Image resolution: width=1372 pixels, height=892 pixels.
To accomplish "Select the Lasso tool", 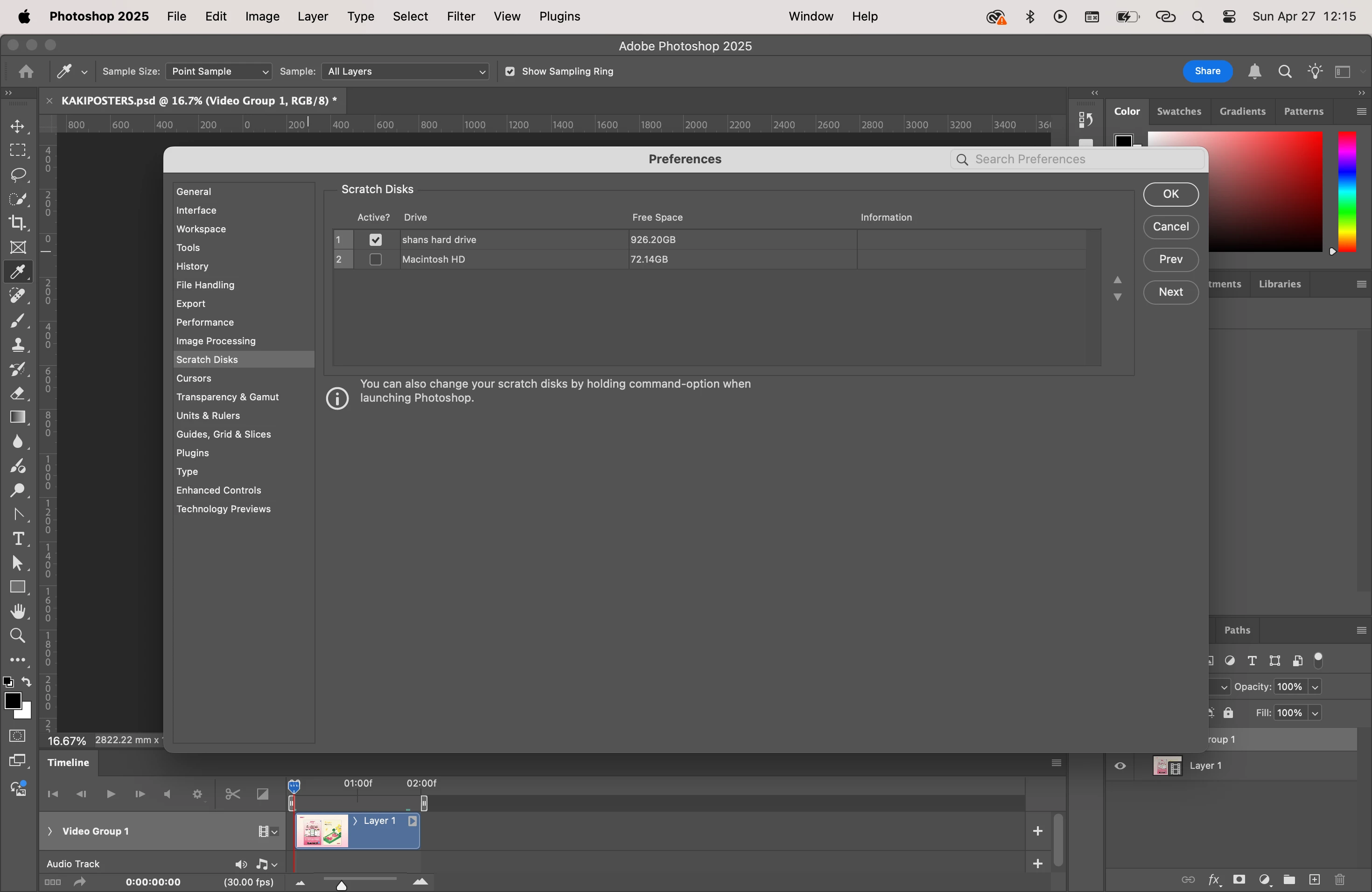I will point(18,174).
